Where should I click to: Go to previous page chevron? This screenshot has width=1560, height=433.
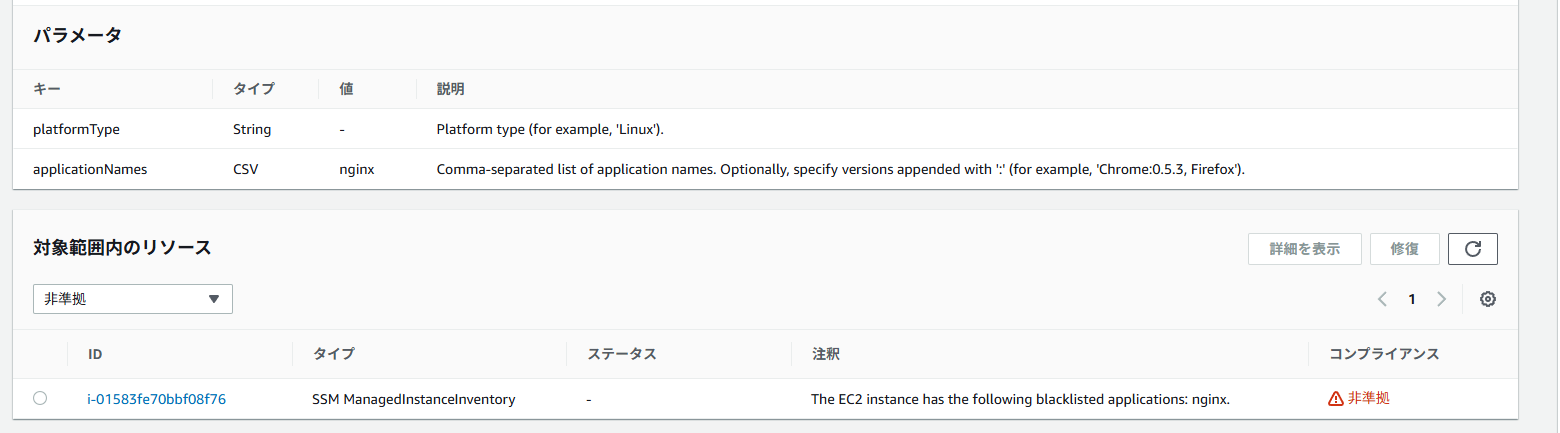click(1382, 299)
